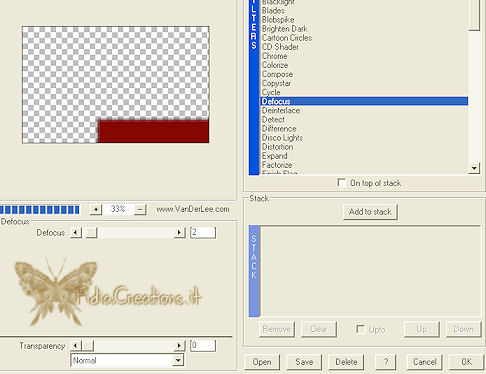Increase Defocus value with right arrow

pos(180,232)
